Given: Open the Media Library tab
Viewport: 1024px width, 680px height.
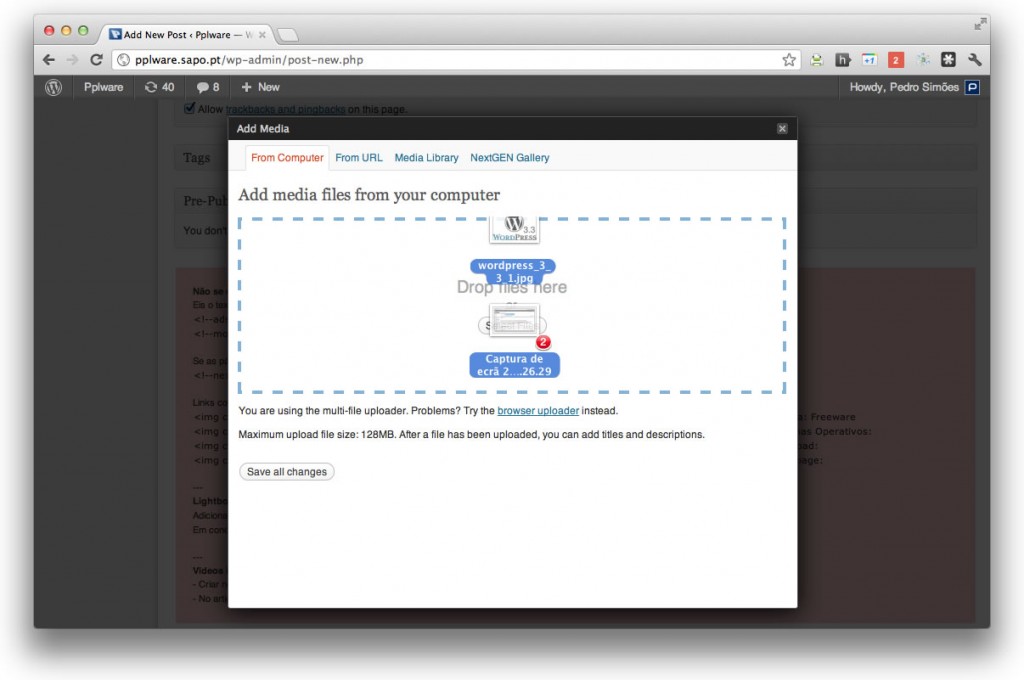Looking at the screenshot, I should [426, 157].
